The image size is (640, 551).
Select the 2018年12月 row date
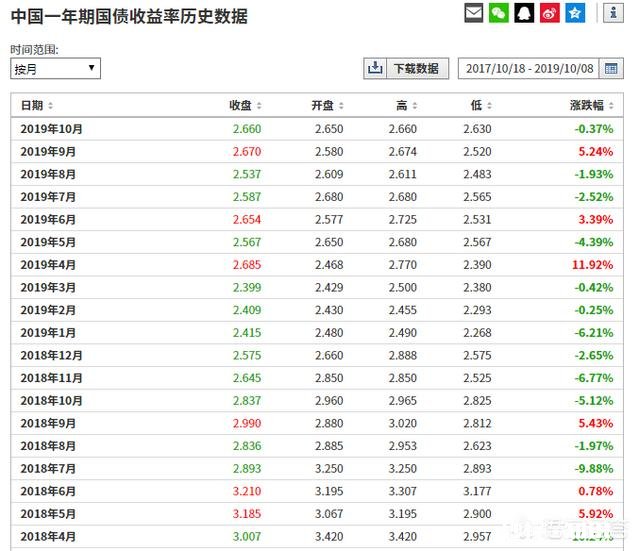(51, 355)
